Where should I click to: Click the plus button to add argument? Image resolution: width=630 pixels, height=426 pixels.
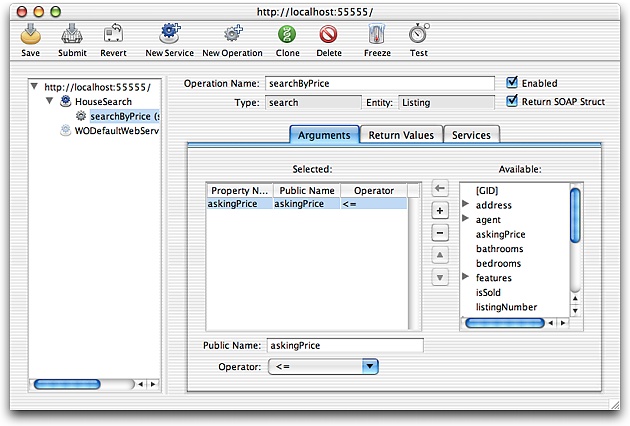click(x=440, y=211)
